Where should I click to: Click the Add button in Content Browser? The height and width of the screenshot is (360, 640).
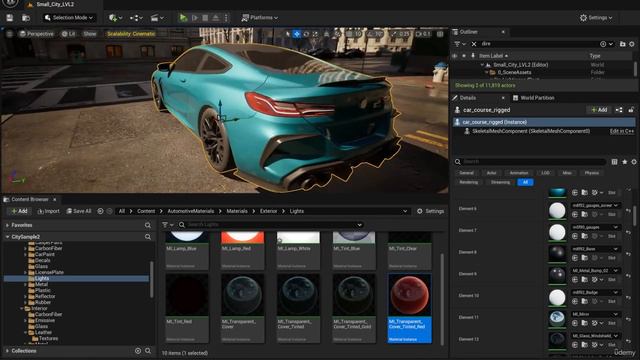19,211
